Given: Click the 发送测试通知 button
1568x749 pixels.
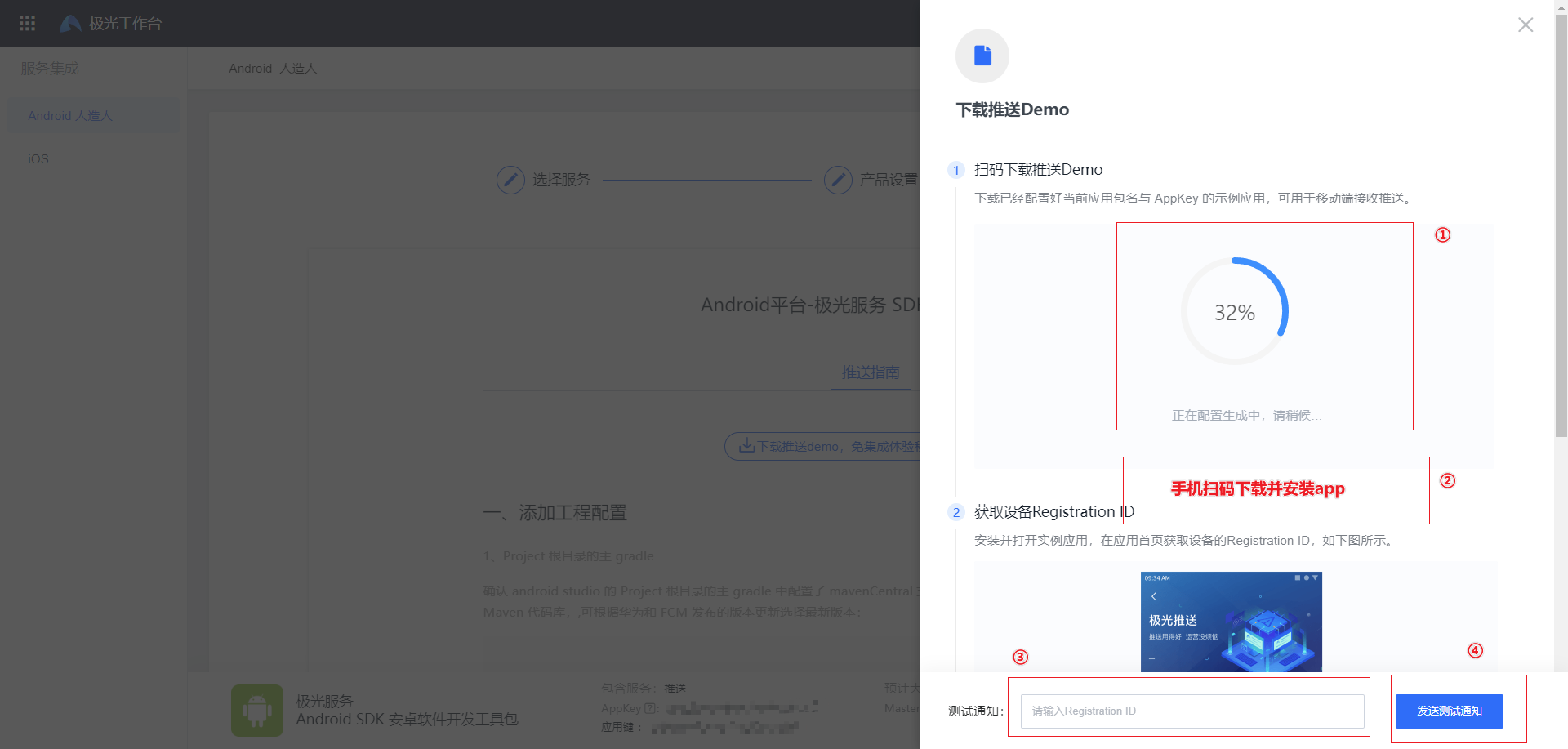Looking at the screenshot, I should pyautogui.click(x=1449, y=711).
